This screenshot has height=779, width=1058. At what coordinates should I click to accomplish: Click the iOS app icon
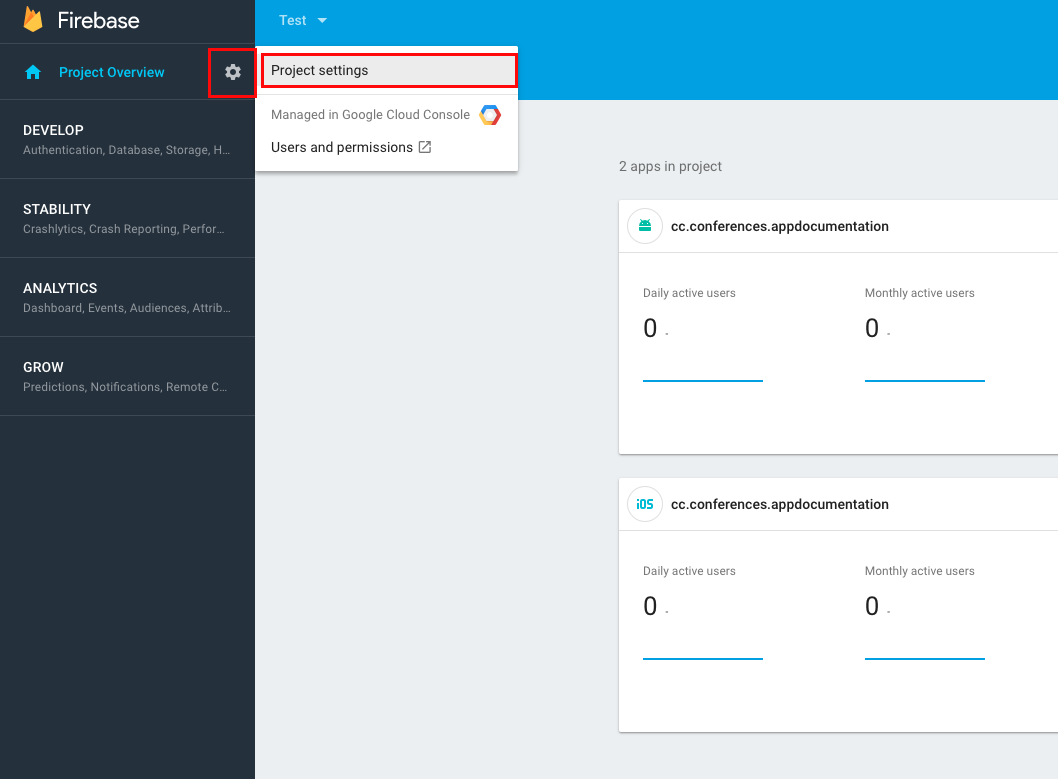[x=645, y=504]
